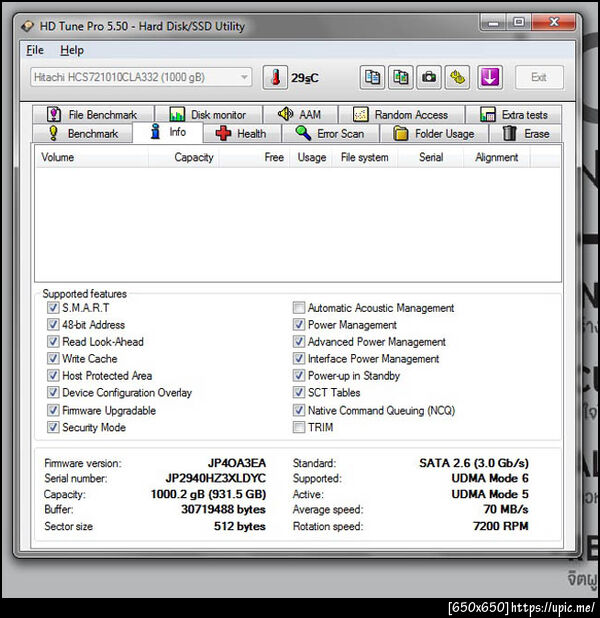Open the AAM tab
This screenshot has height=618, width=600.
pyautogui.click(x=300, y=115)
